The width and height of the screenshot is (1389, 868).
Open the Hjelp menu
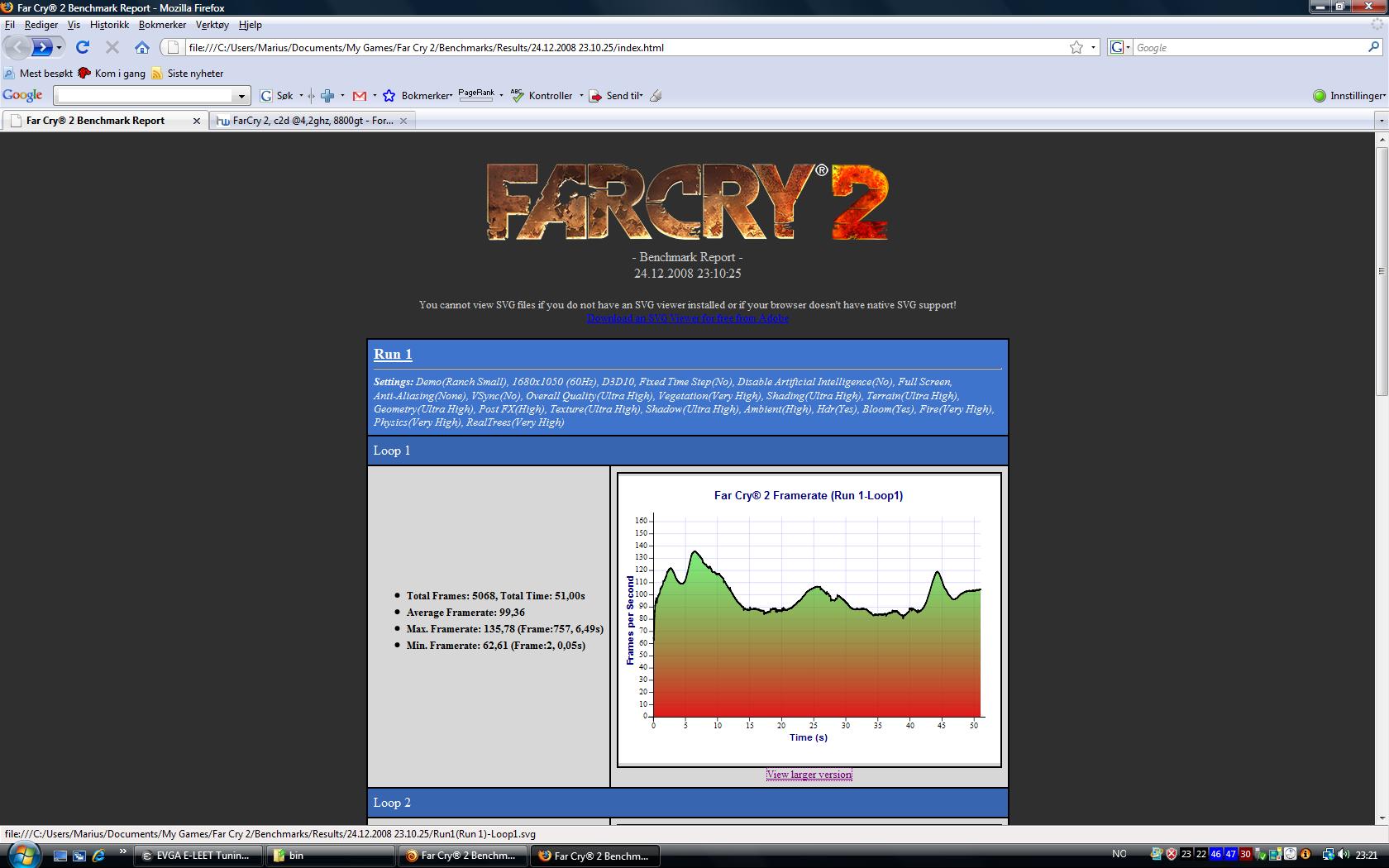(x=251, y=25)
